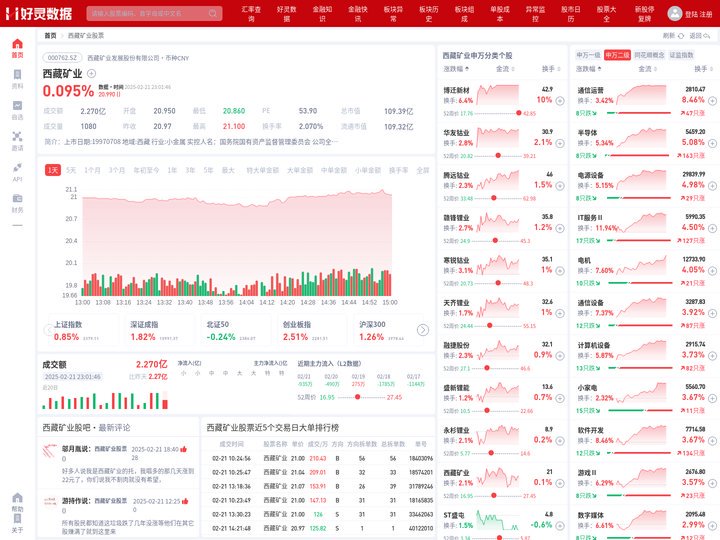Image resolution: width=720 pixels, height=540 pixels.
Task: Click the plus icon beside 华友钴业
Action: click(560, 143)
